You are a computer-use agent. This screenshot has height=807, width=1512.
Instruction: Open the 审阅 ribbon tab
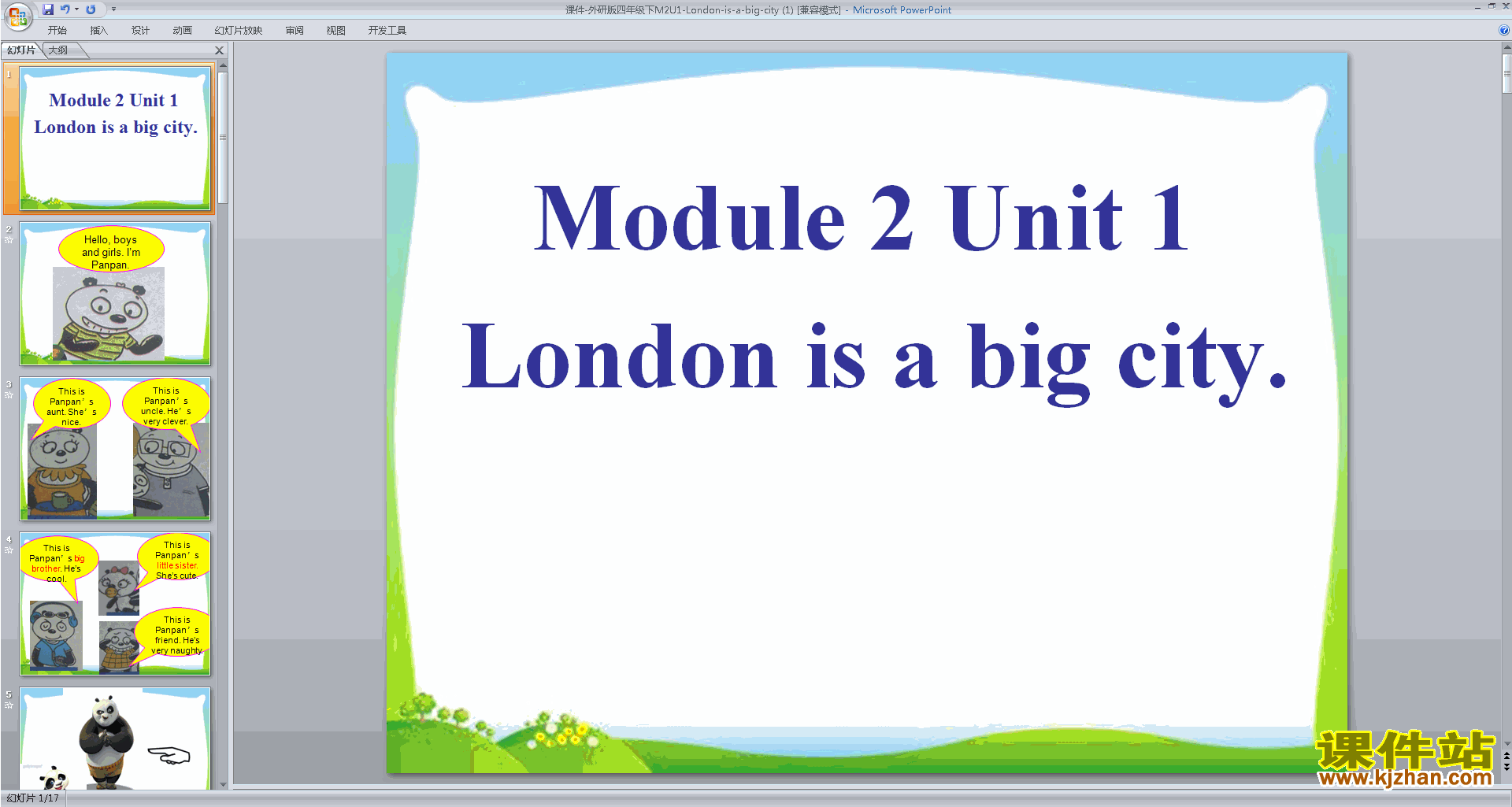coord(295,31)
